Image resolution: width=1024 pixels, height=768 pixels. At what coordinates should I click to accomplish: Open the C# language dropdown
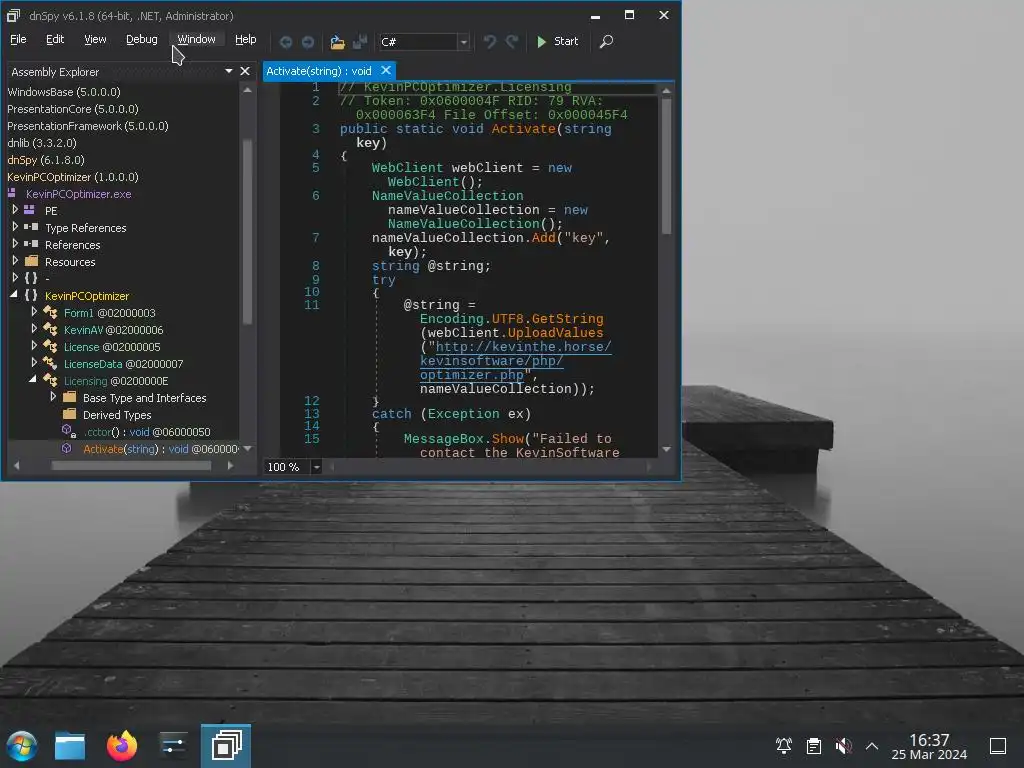click(x=463, y=42)
